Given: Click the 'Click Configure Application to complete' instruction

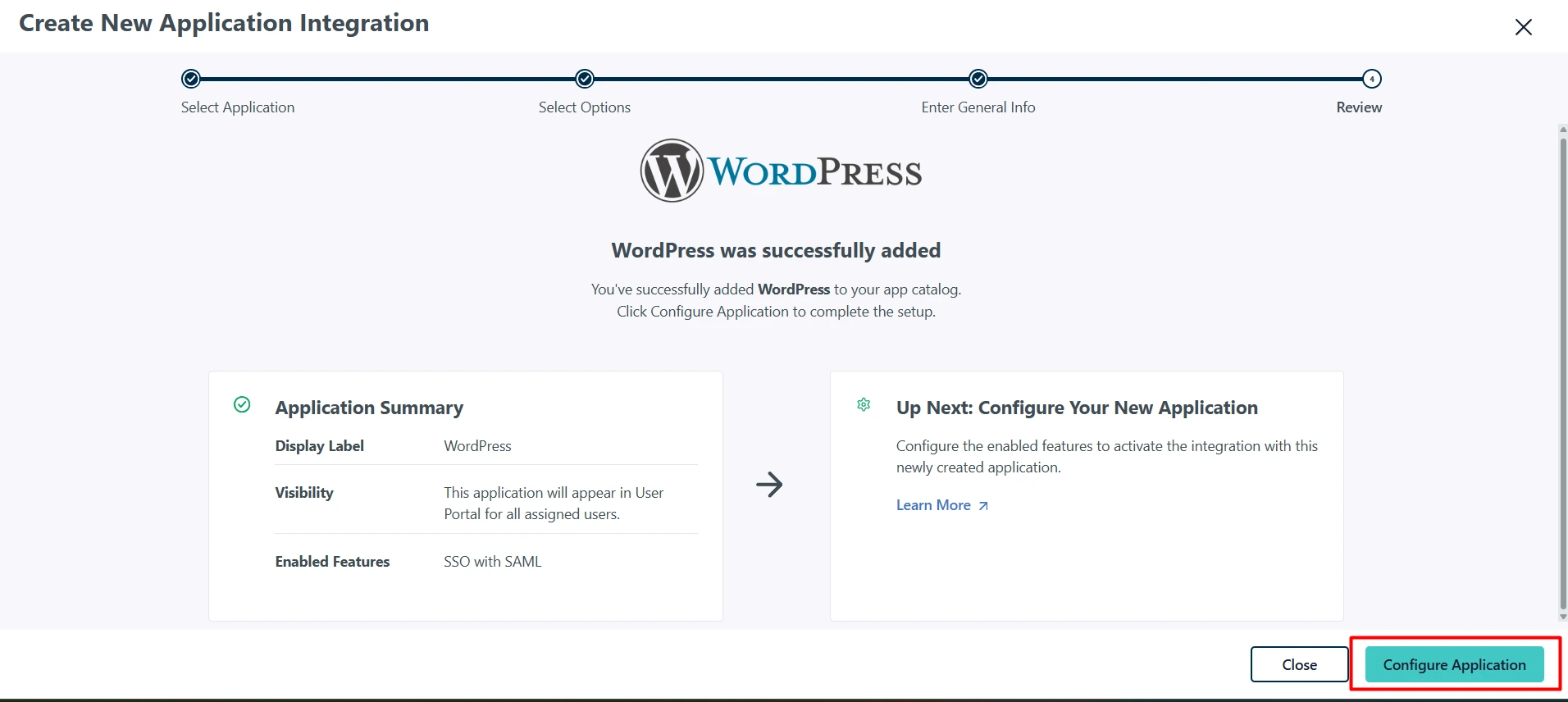Looking at the screenshot, I should pyautogui.click(x=776, y=312).
